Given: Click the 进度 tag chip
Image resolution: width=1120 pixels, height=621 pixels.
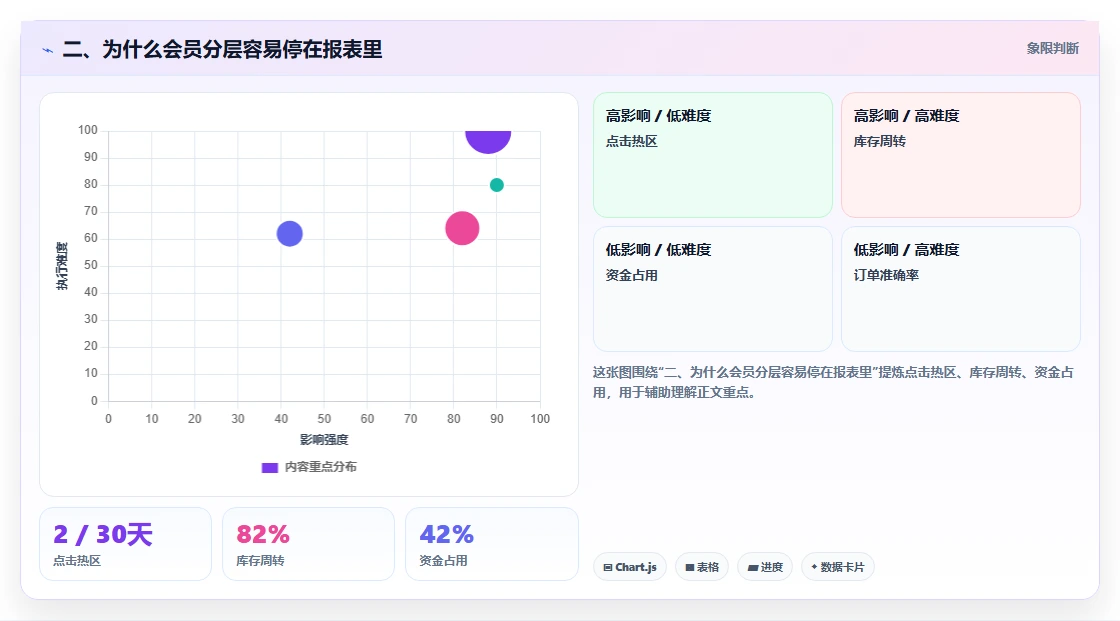Looking at the screenshot, I should [765, 567].
